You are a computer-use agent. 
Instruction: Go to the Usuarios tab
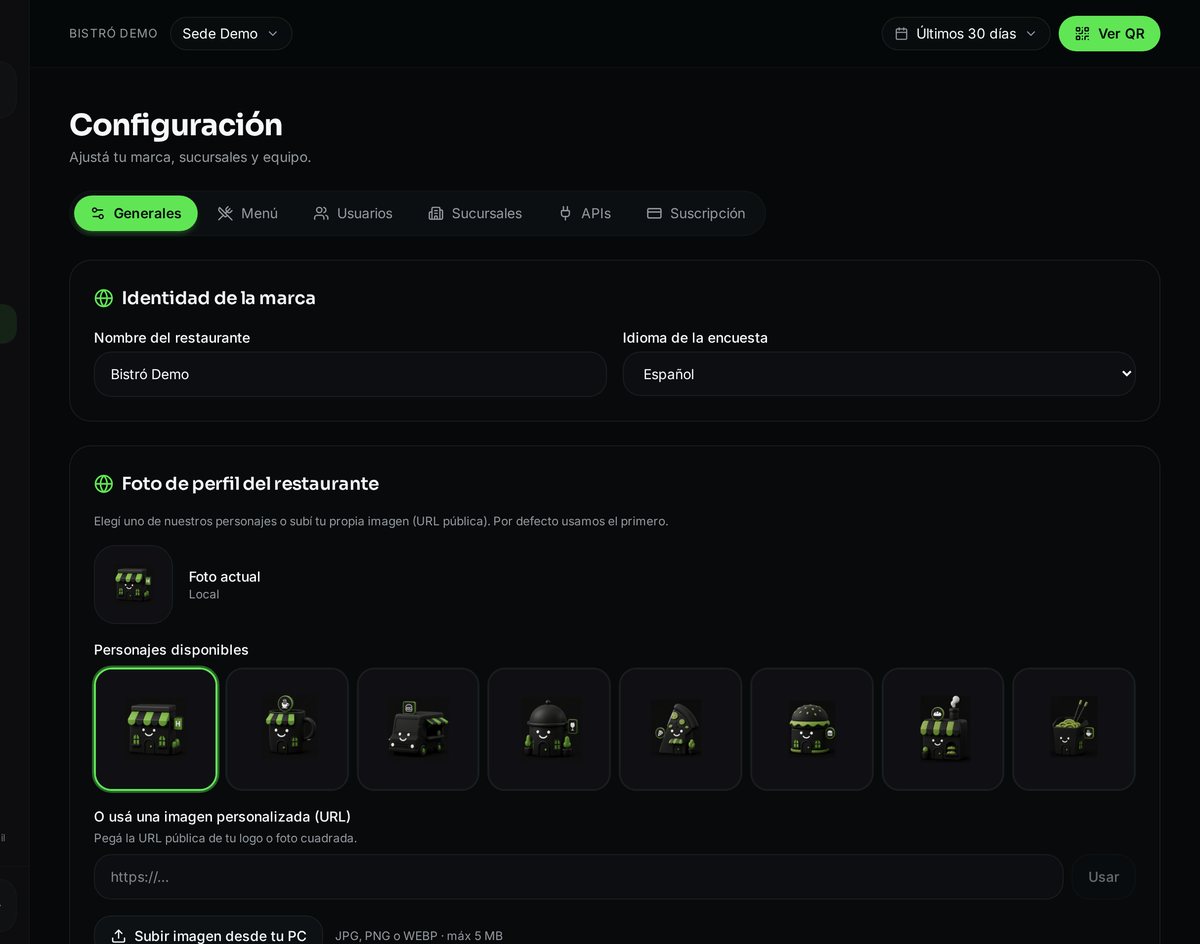353,213
